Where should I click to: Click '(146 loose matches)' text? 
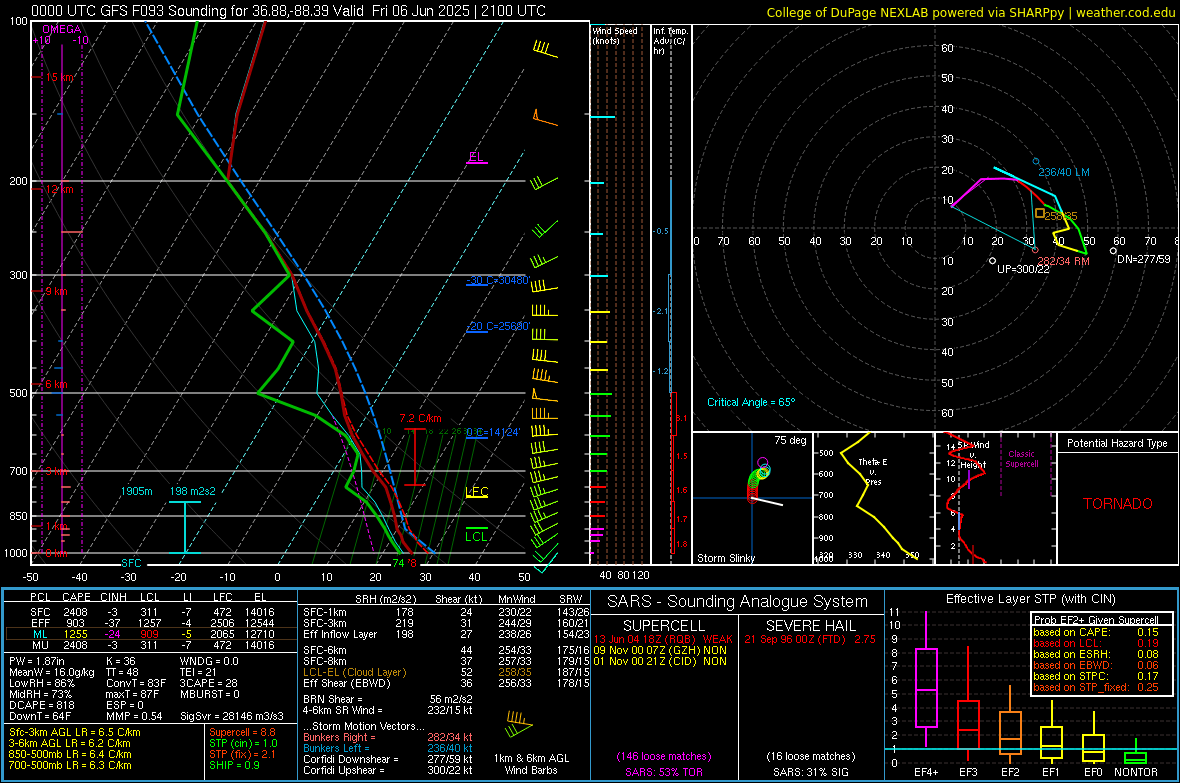pyautogui.click(x=663, y=756)
